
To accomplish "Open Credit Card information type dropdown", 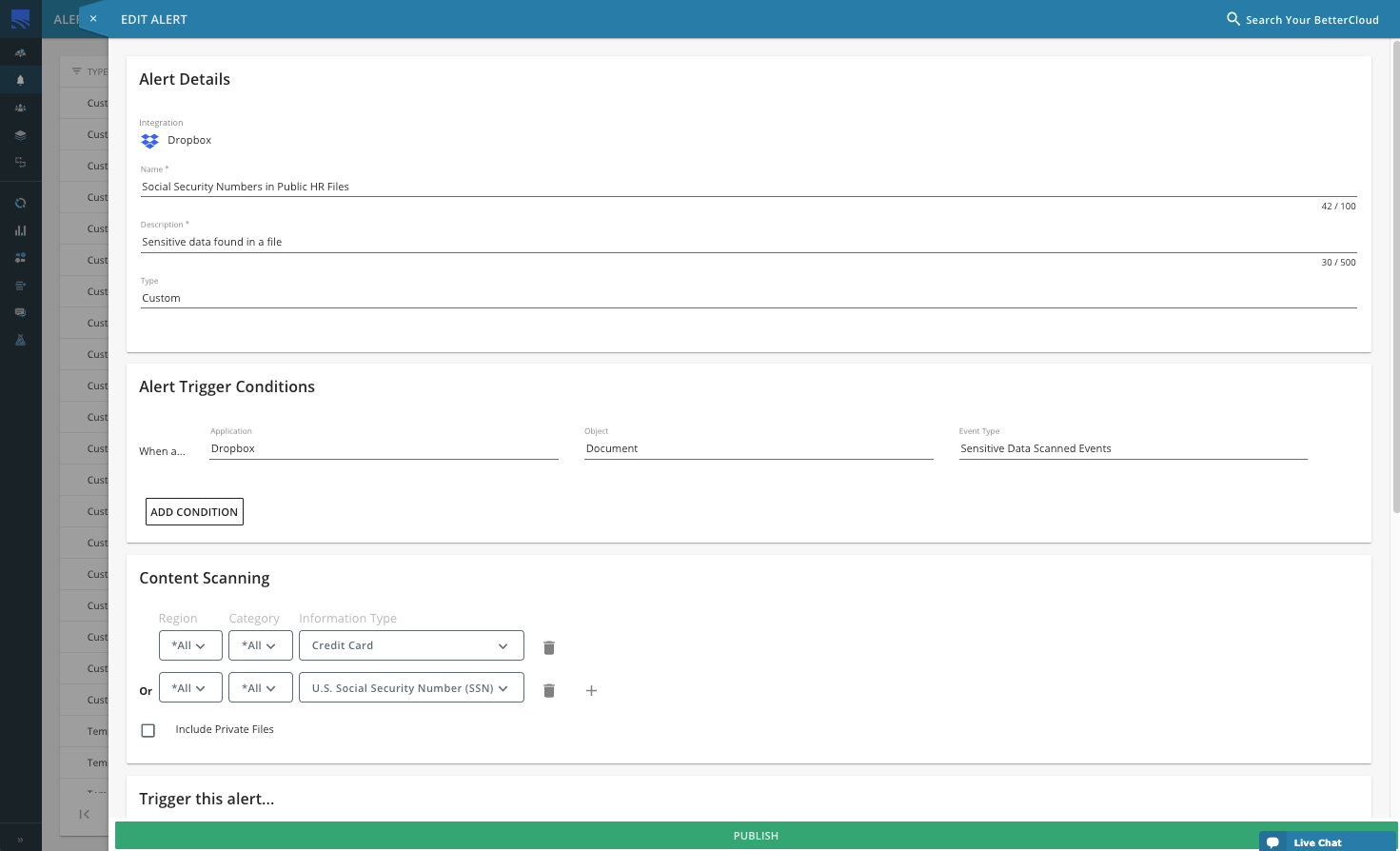I will [x=411, y=645].
